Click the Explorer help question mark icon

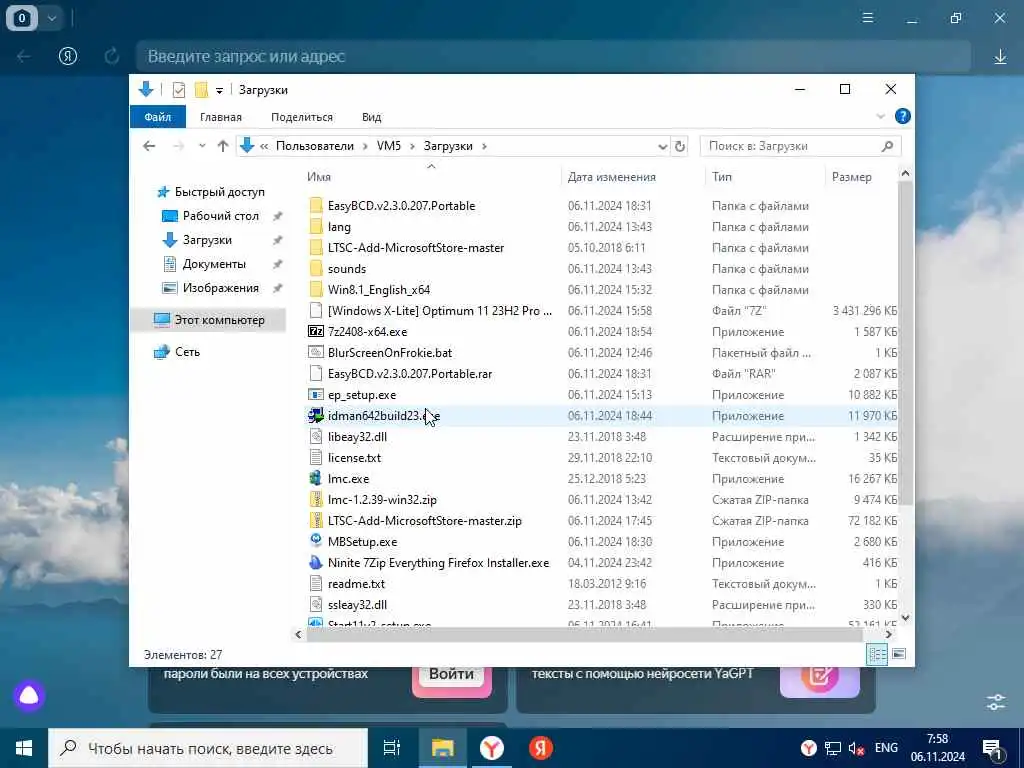(903, 116)
